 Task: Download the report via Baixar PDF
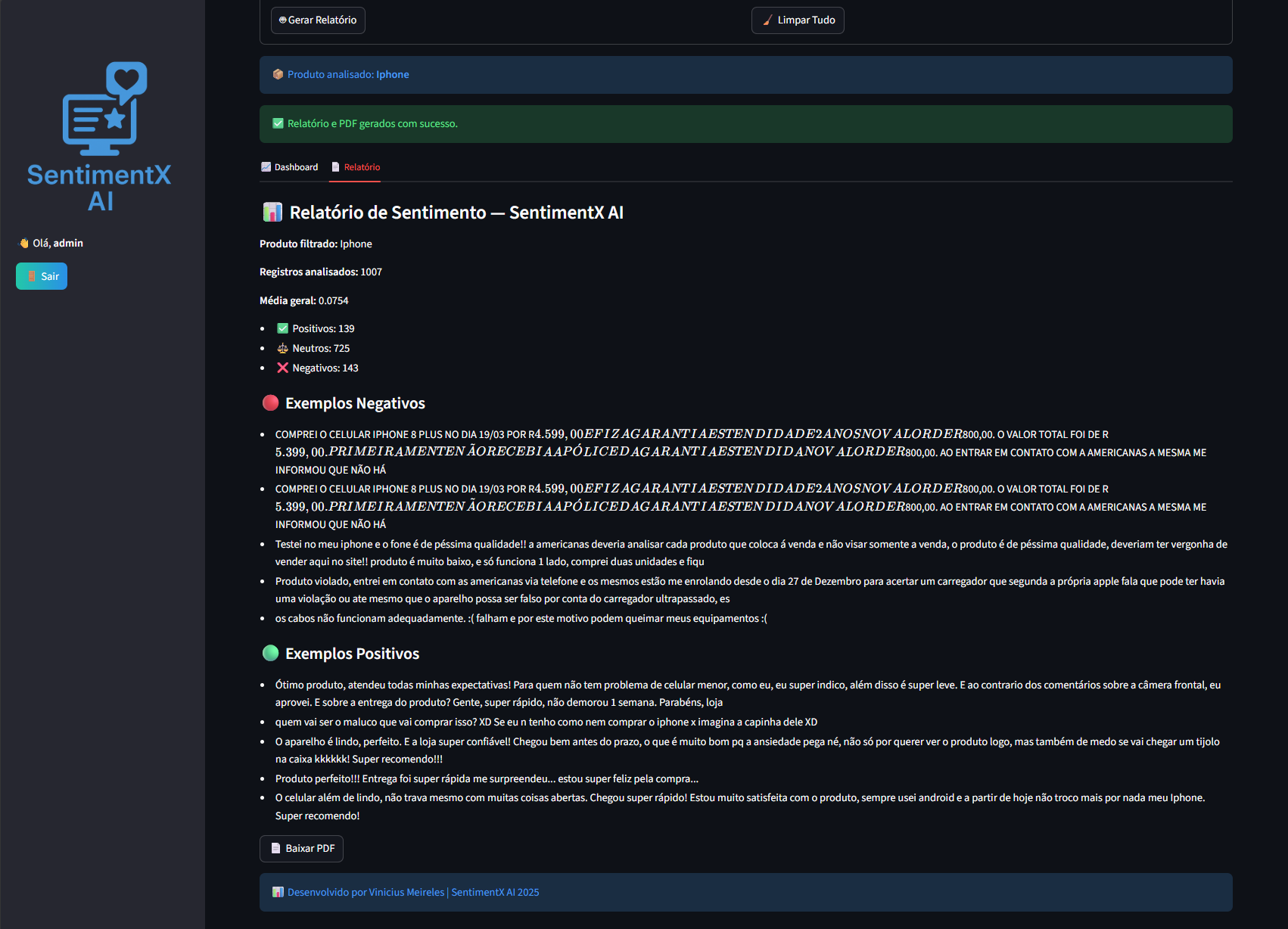tap(301, 849)
